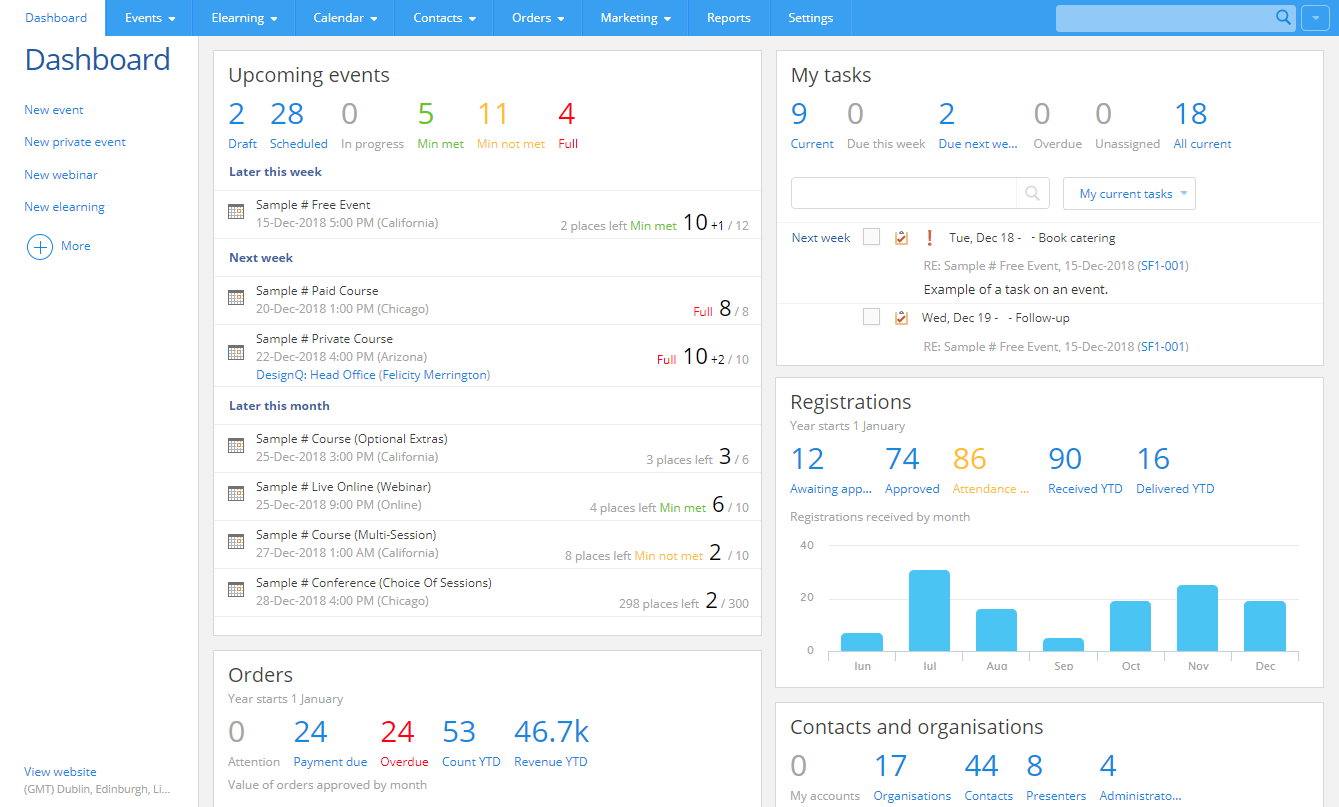Click the Administrators count 4
This screenshot has width=1339, height=807.
click(1108, 766)
